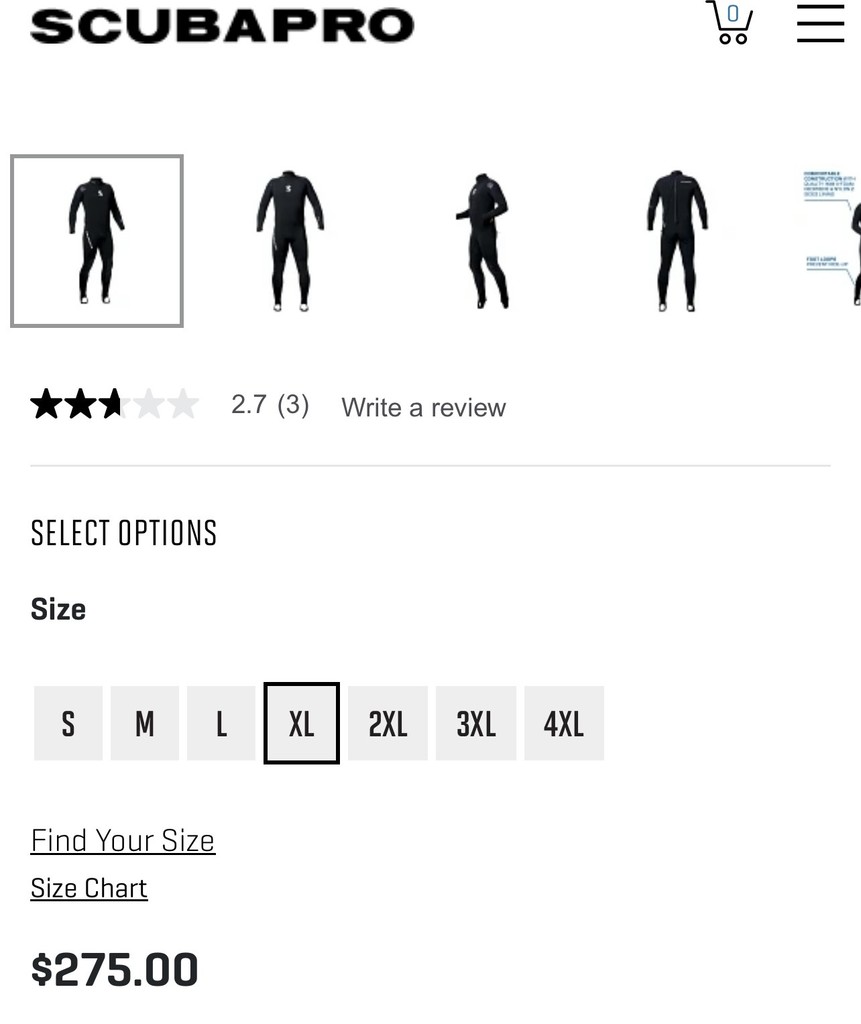Click the SCUBAPRO logo
861x1024 pixels.
pos(222,26)
